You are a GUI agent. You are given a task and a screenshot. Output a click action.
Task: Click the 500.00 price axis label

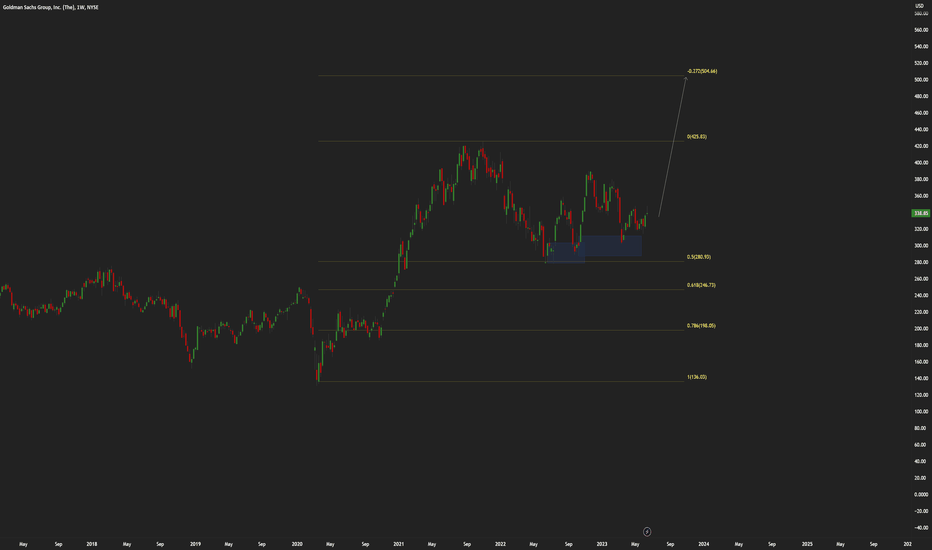click(921, 80)
